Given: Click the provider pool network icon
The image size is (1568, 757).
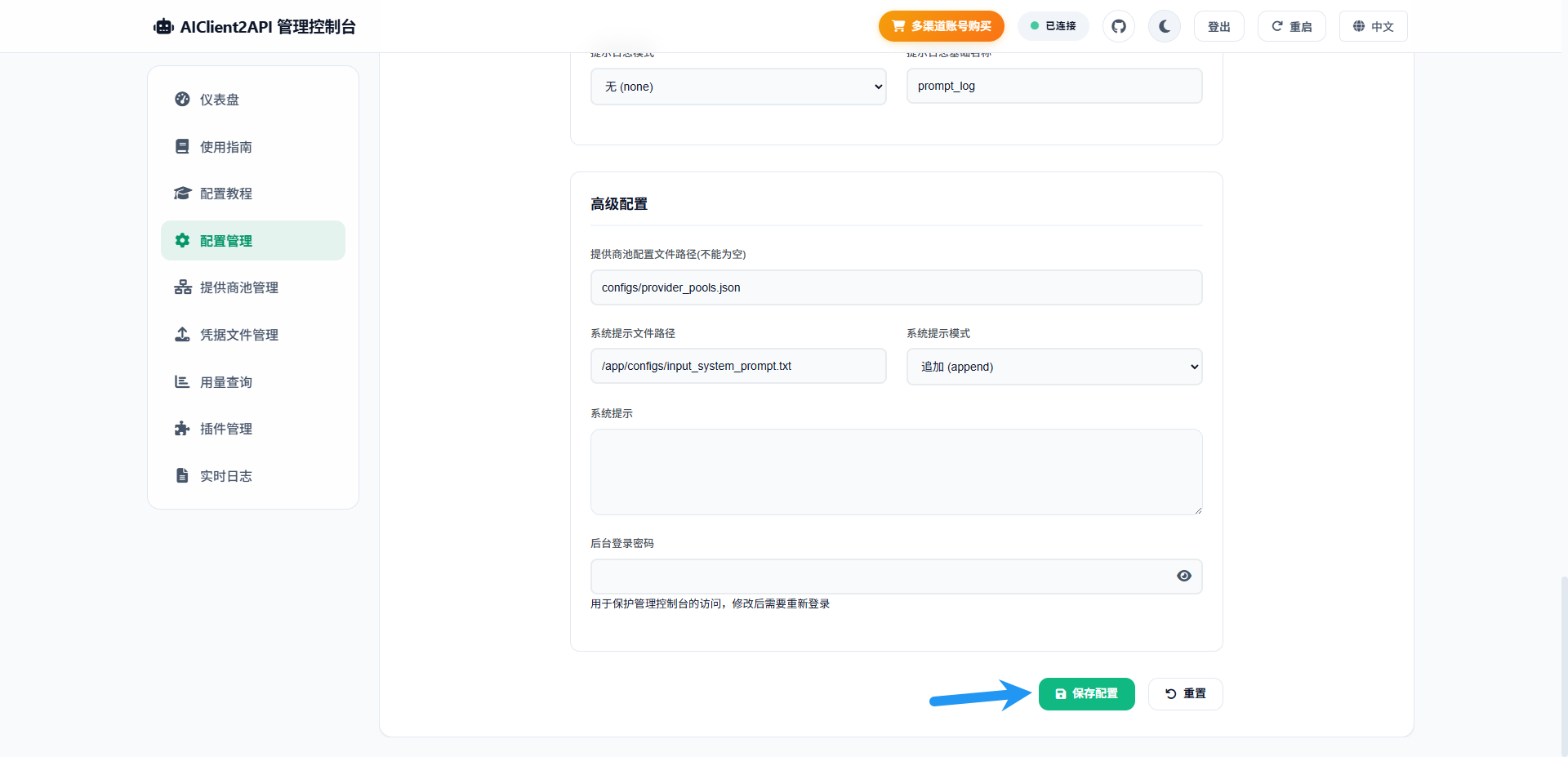Looking at the screenshot, I should point(182,287).
